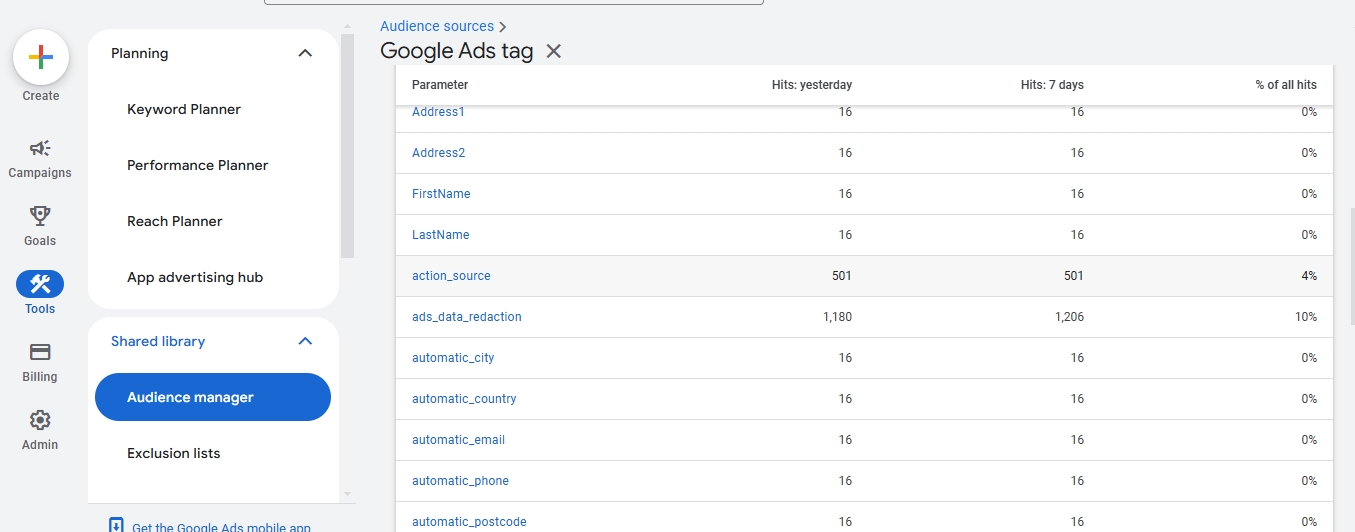Click the Create plus button

point(41,57)
